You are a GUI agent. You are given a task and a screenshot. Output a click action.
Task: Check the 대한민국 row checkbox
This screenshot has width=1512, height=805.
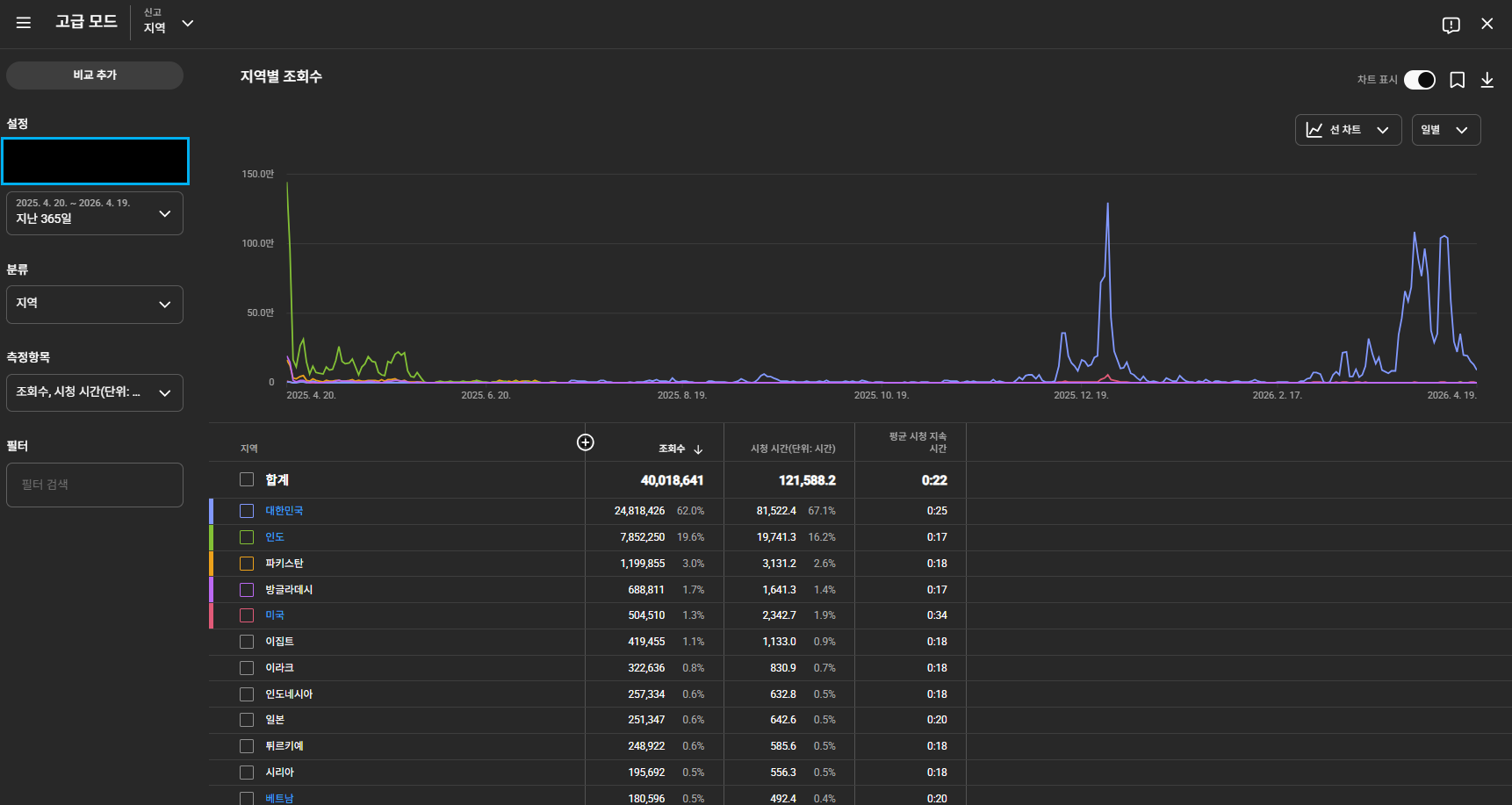[247, 511]
